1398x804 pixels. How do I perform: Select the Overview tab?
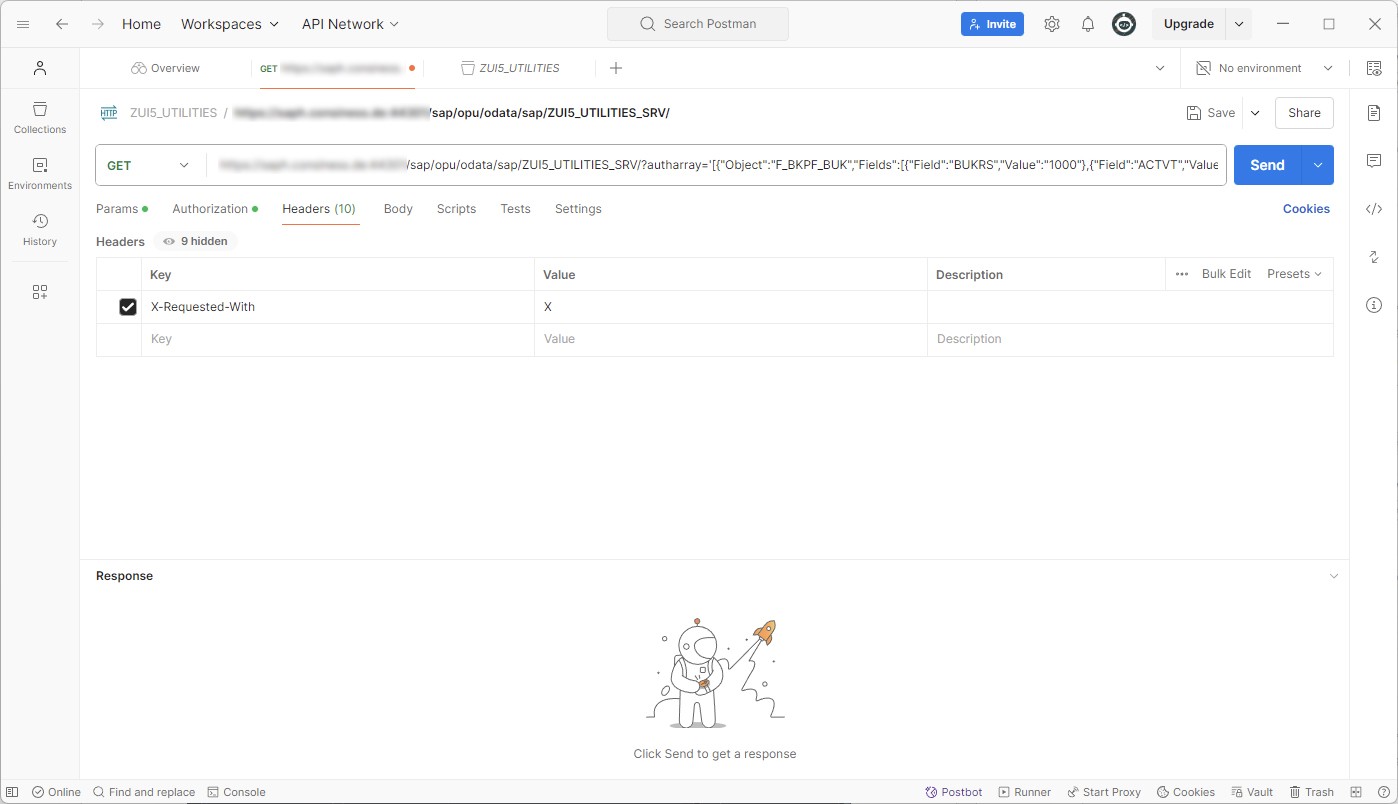(165, 68)
